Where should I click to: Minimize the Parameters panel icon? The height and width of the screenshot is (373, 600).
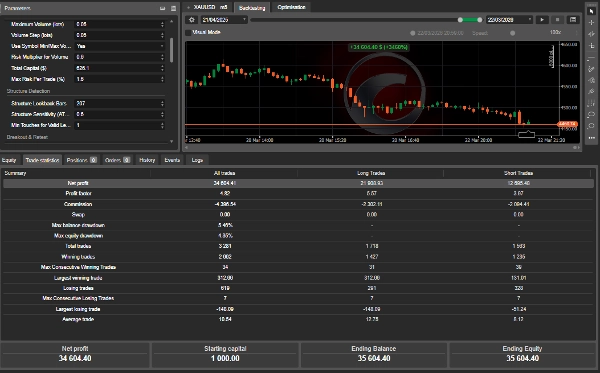(163, 8)
